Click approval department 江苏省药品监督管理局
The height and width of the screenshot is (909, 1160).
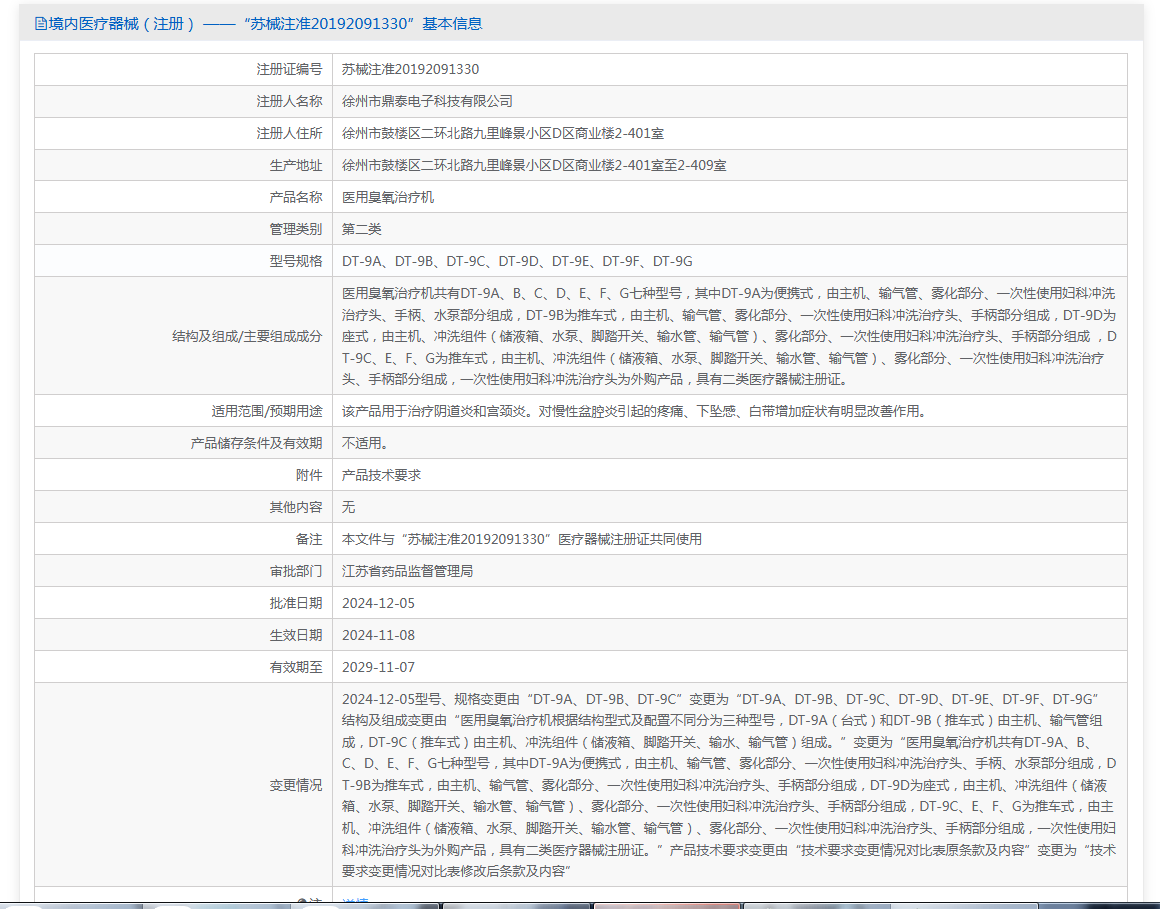(408, 571)
